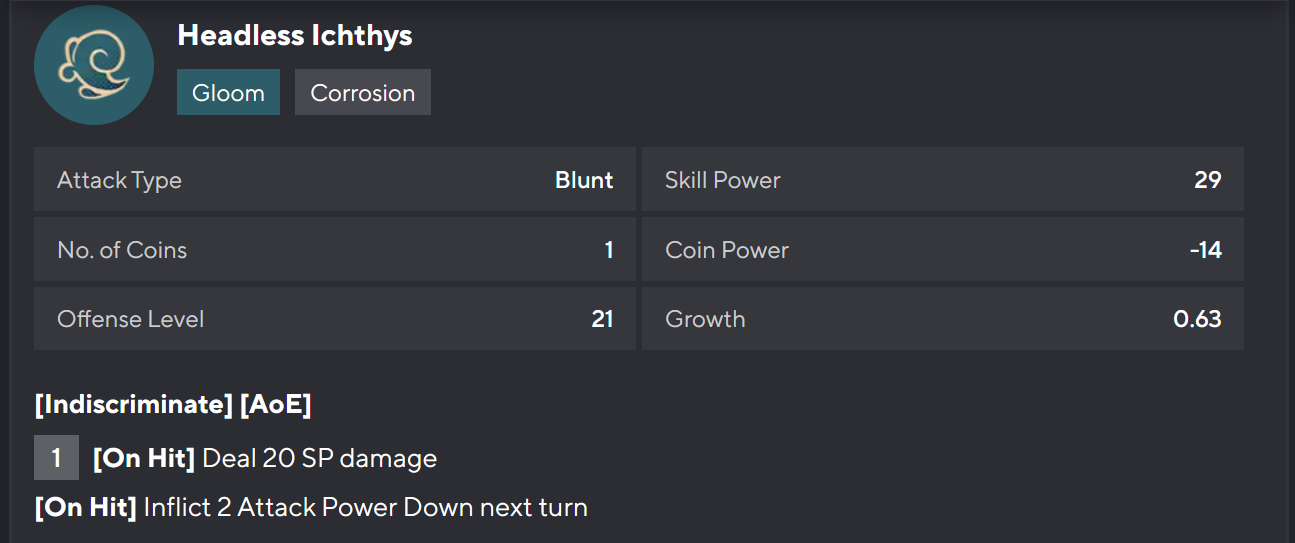Click the coin number 1 badge
This screenshot has width=1295, height=543.
point(56,458)
